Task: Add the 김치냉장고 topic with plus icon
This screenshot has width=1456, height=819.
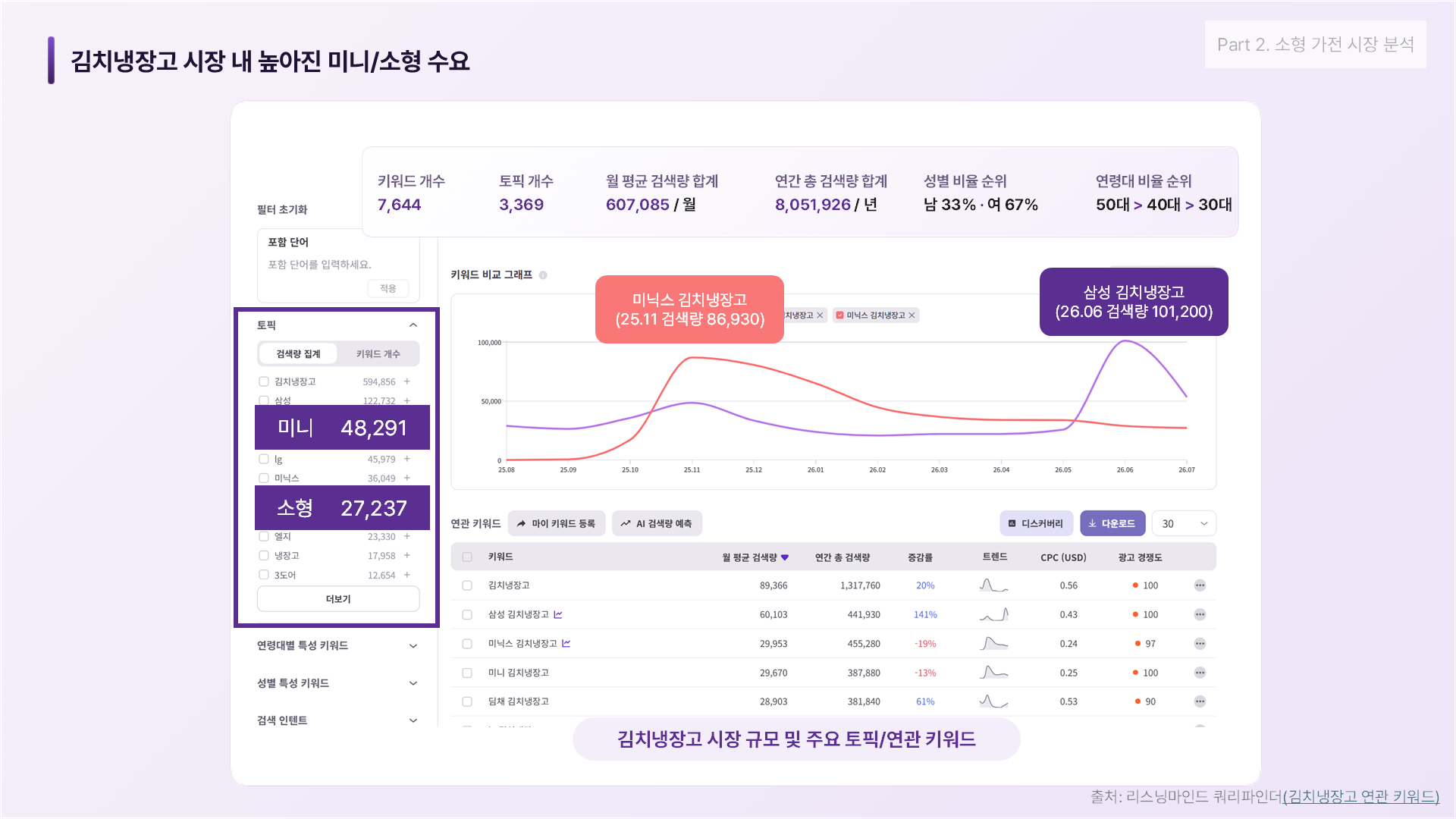Action: pos(407,381)
